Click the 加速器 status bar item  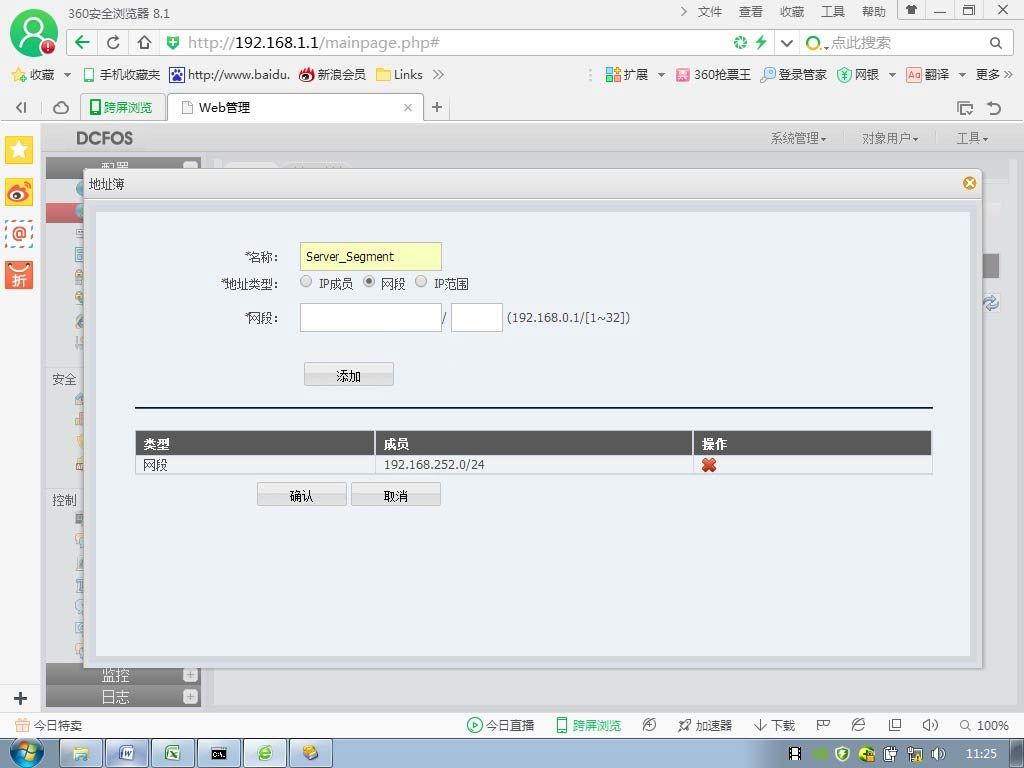(705, 725)
